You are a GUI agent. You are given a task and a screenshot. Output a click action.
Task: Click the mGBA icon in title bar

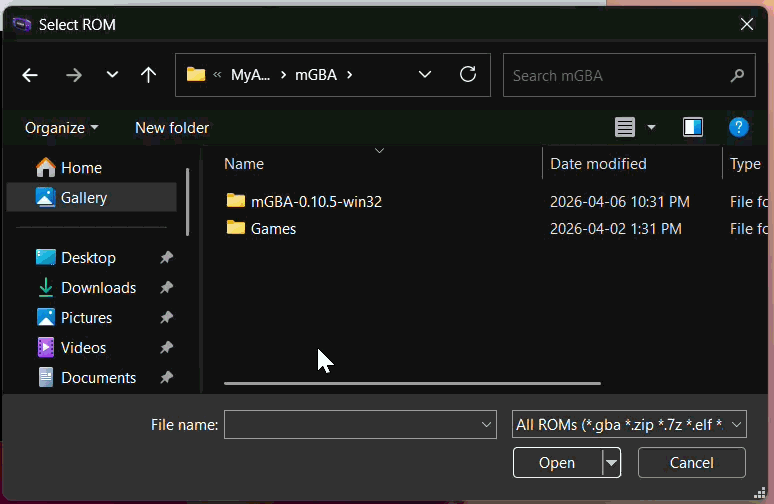point(22,24)
